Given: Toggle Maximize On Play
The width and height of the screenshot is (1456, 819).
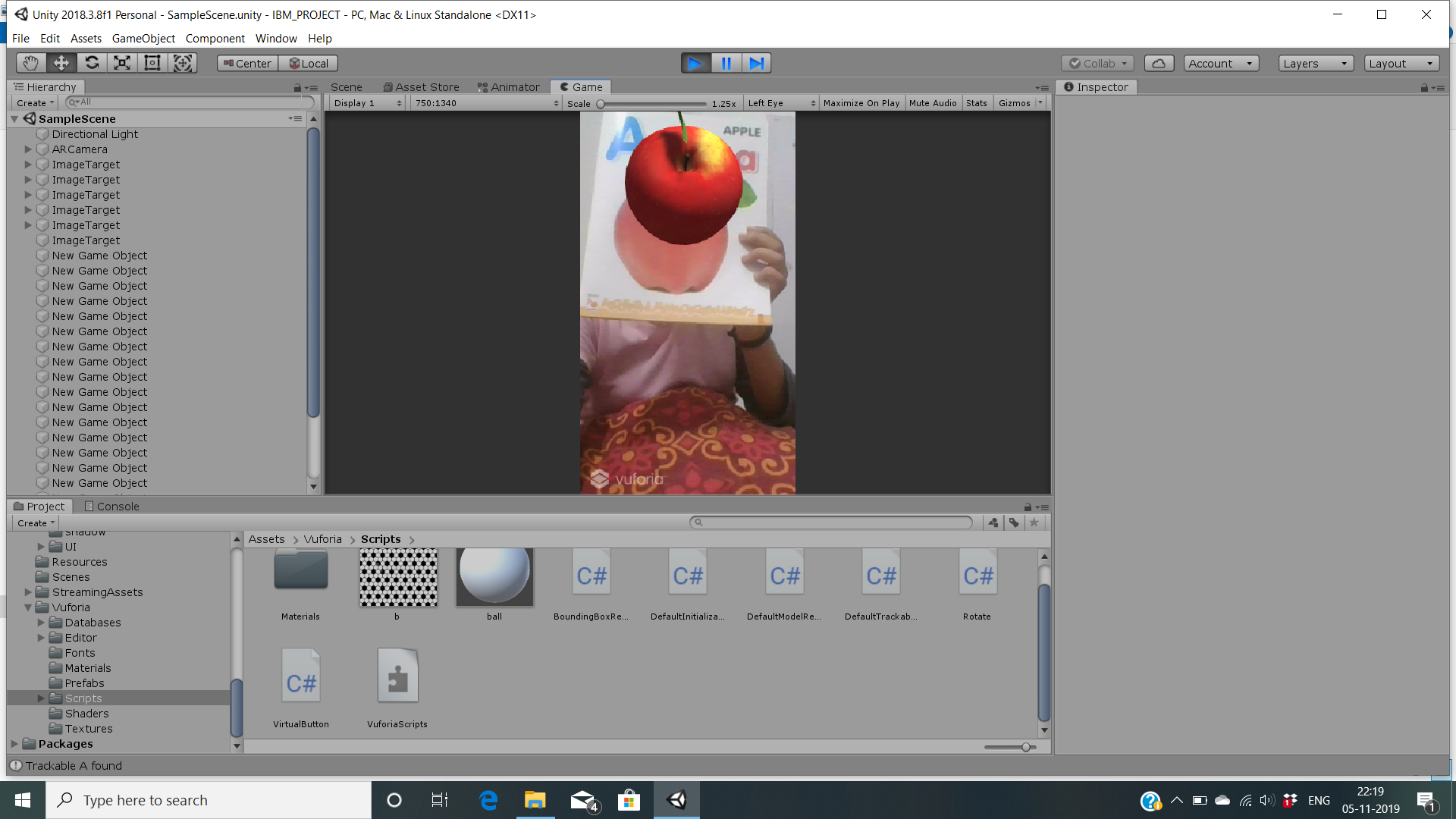Looking at the screenshot, I should coord(861,103).
